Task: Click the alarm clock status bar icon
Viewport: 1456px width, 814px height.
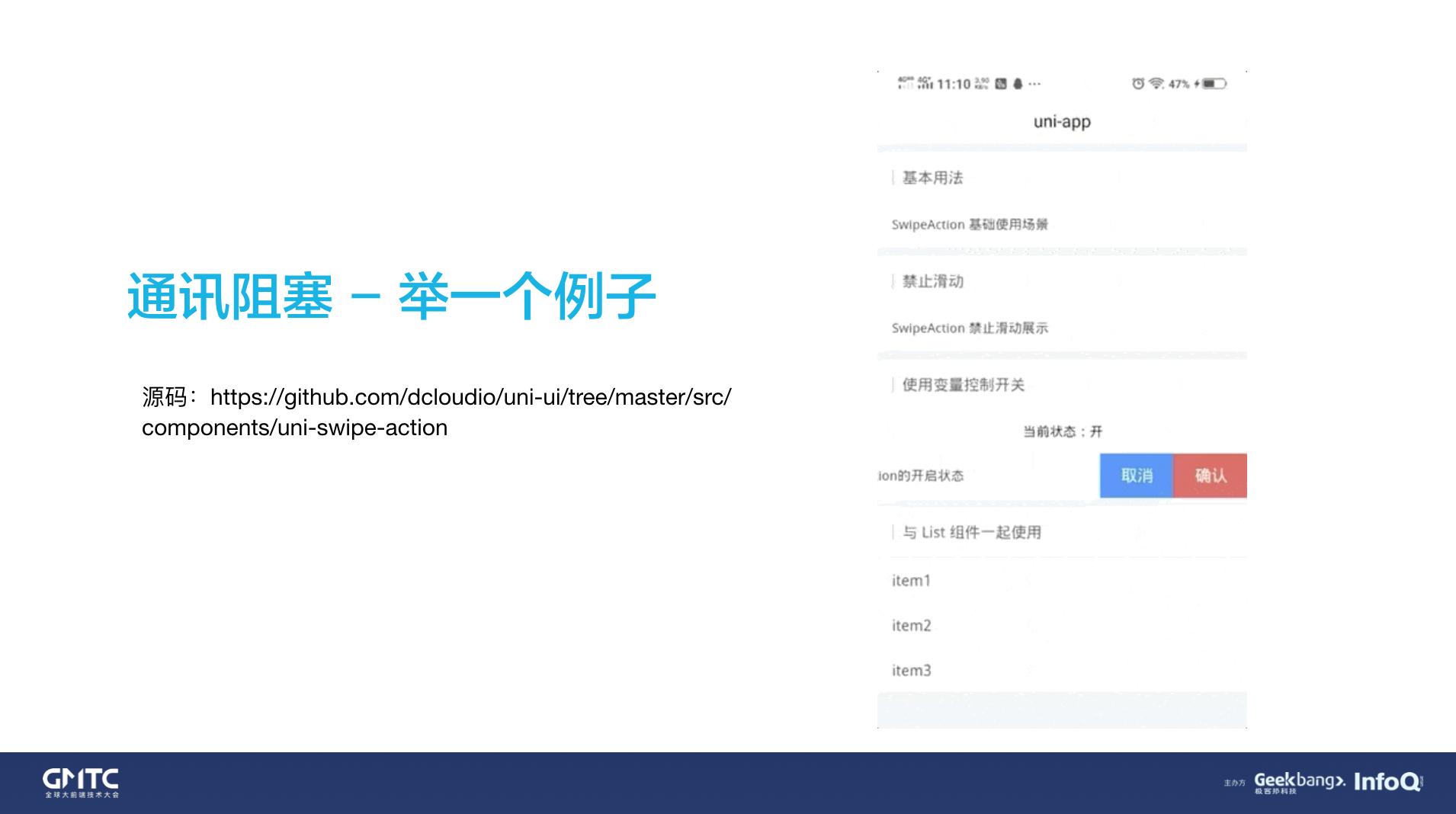Action: pos(1138,84)
